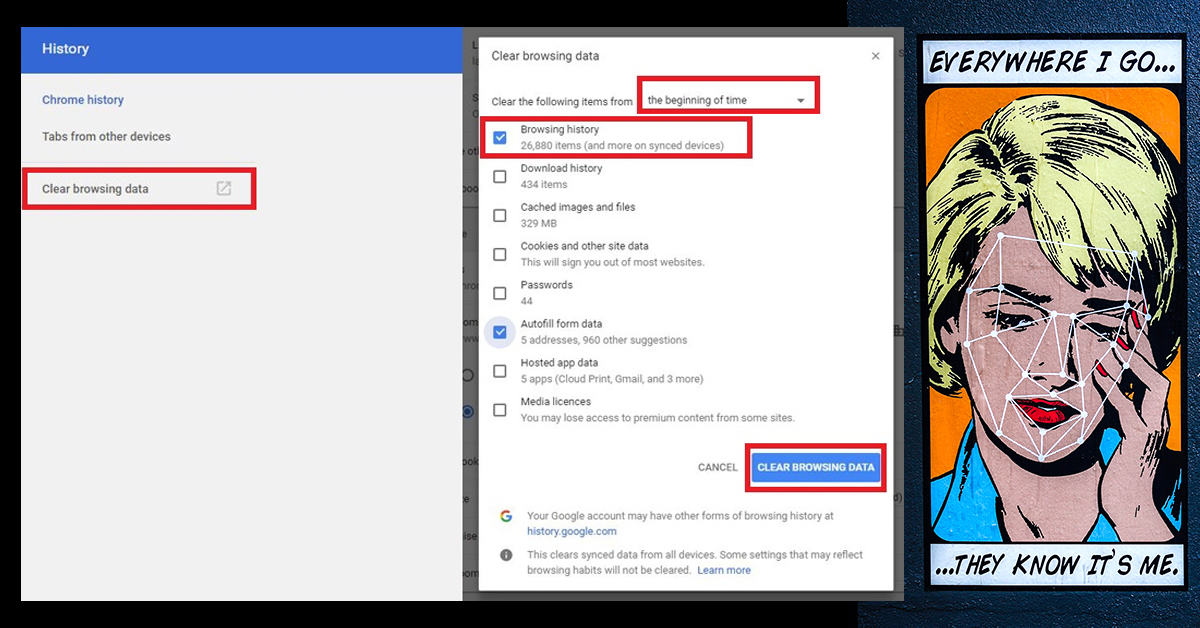Click the comic face artwork image
This screenshot has height=628, width=1200.
pyautogui.click(x=1056, y=313)
